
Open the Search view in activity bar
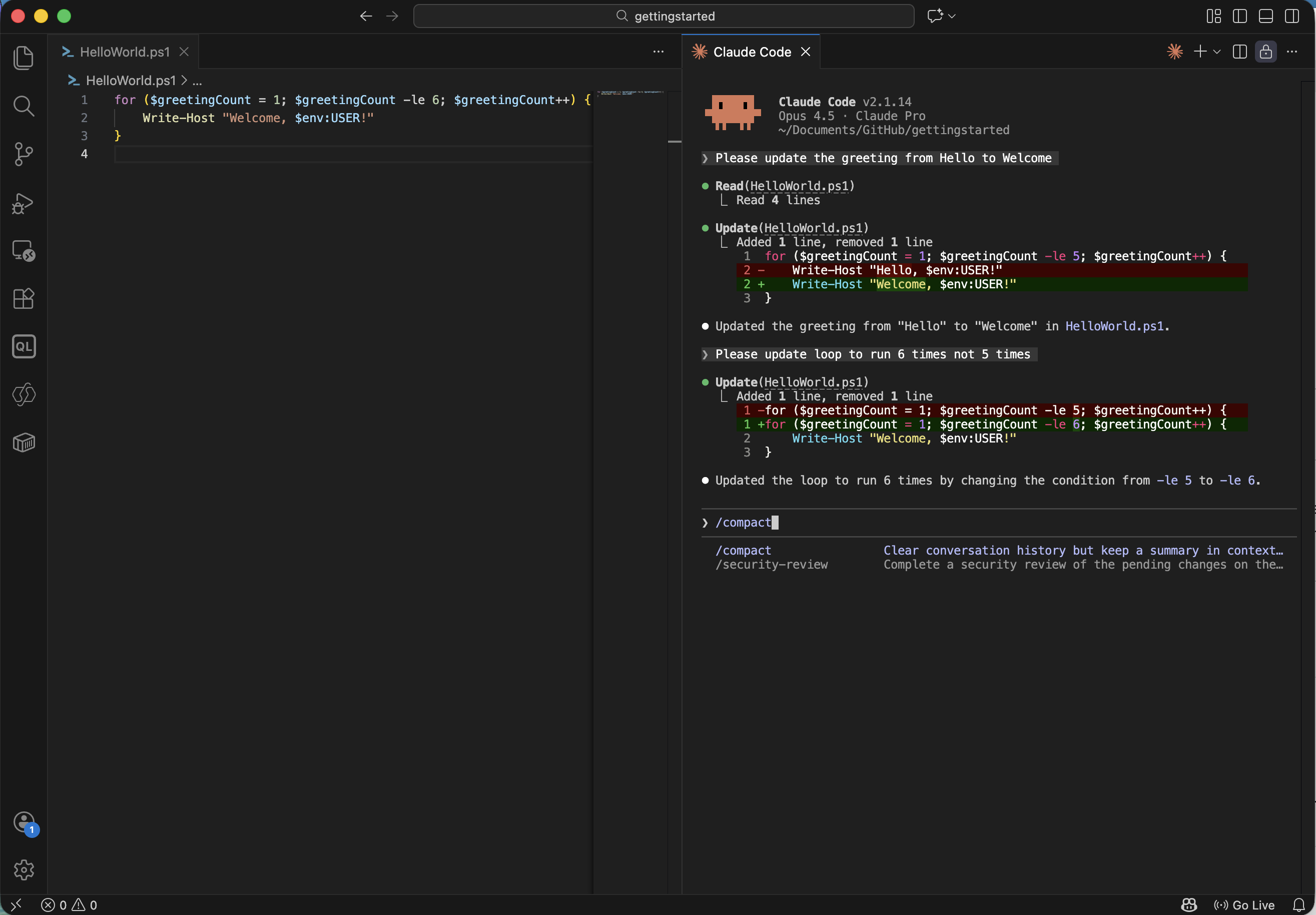pos(24,106)
